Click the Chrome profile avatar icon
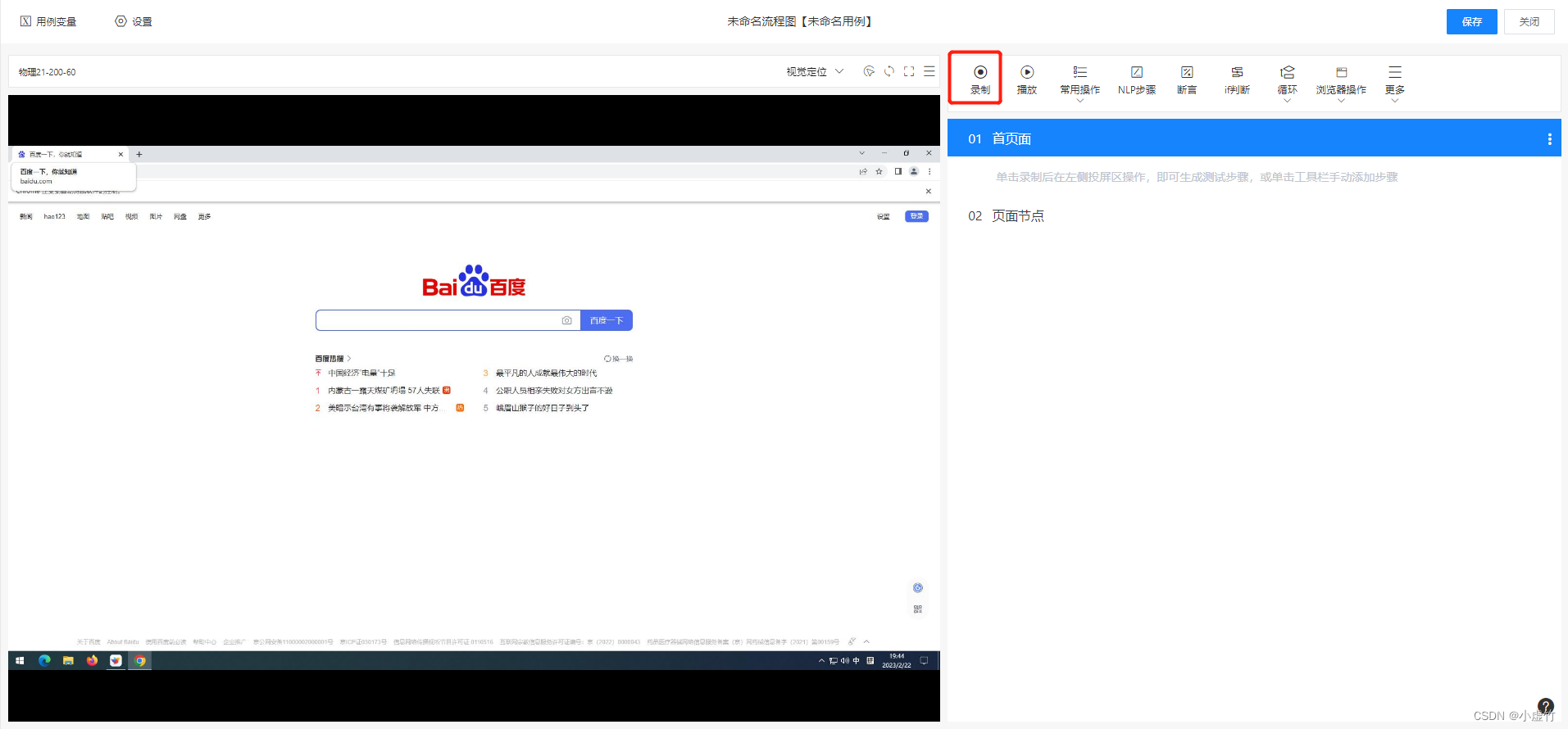Screen dimensions: 1568x729 pyautogui.click(x=914, y=171)
